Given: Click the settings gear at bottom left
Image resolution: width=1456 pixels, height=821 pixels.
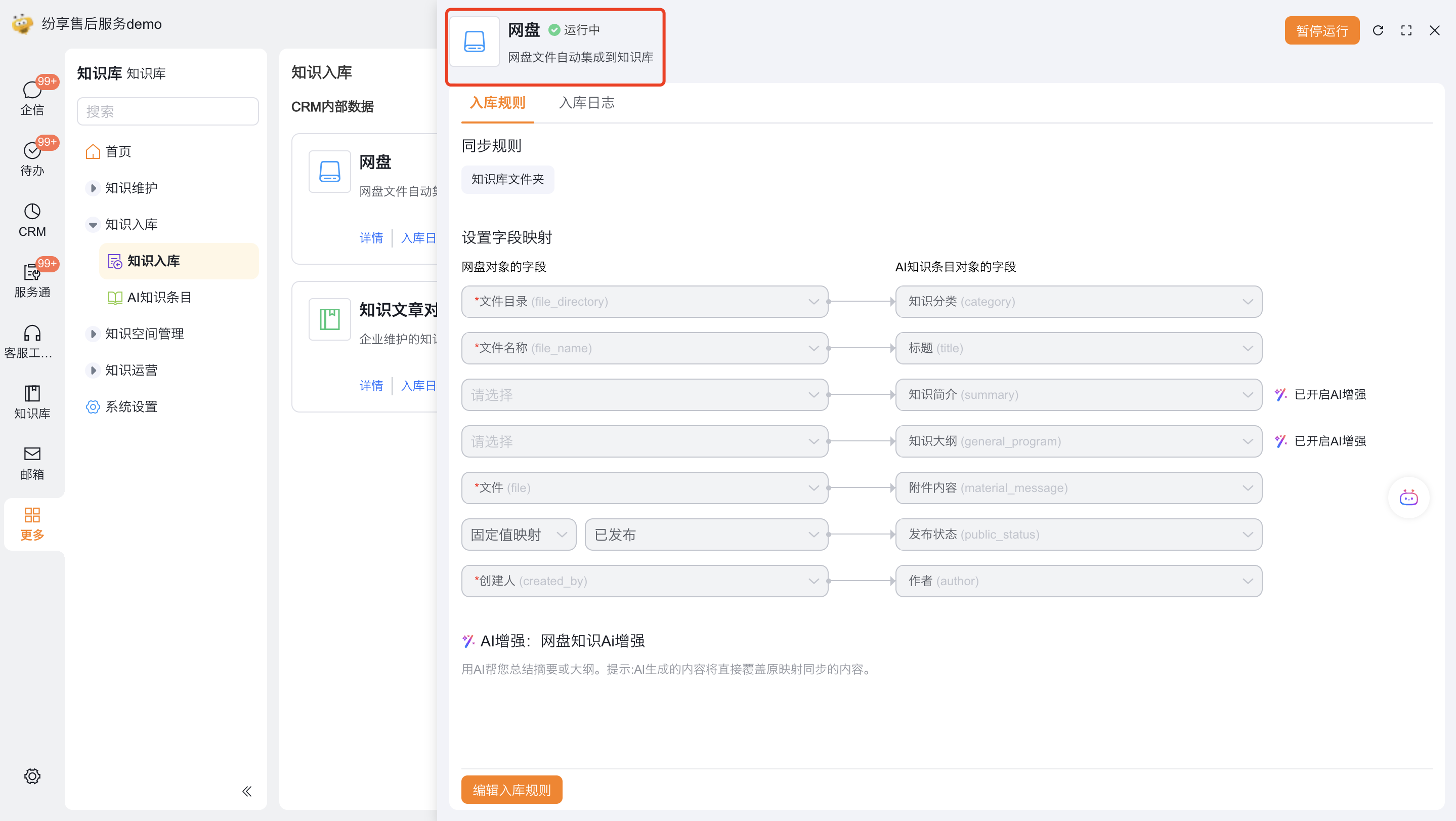Looking at the screenshot, I should [x=32, y=776].
